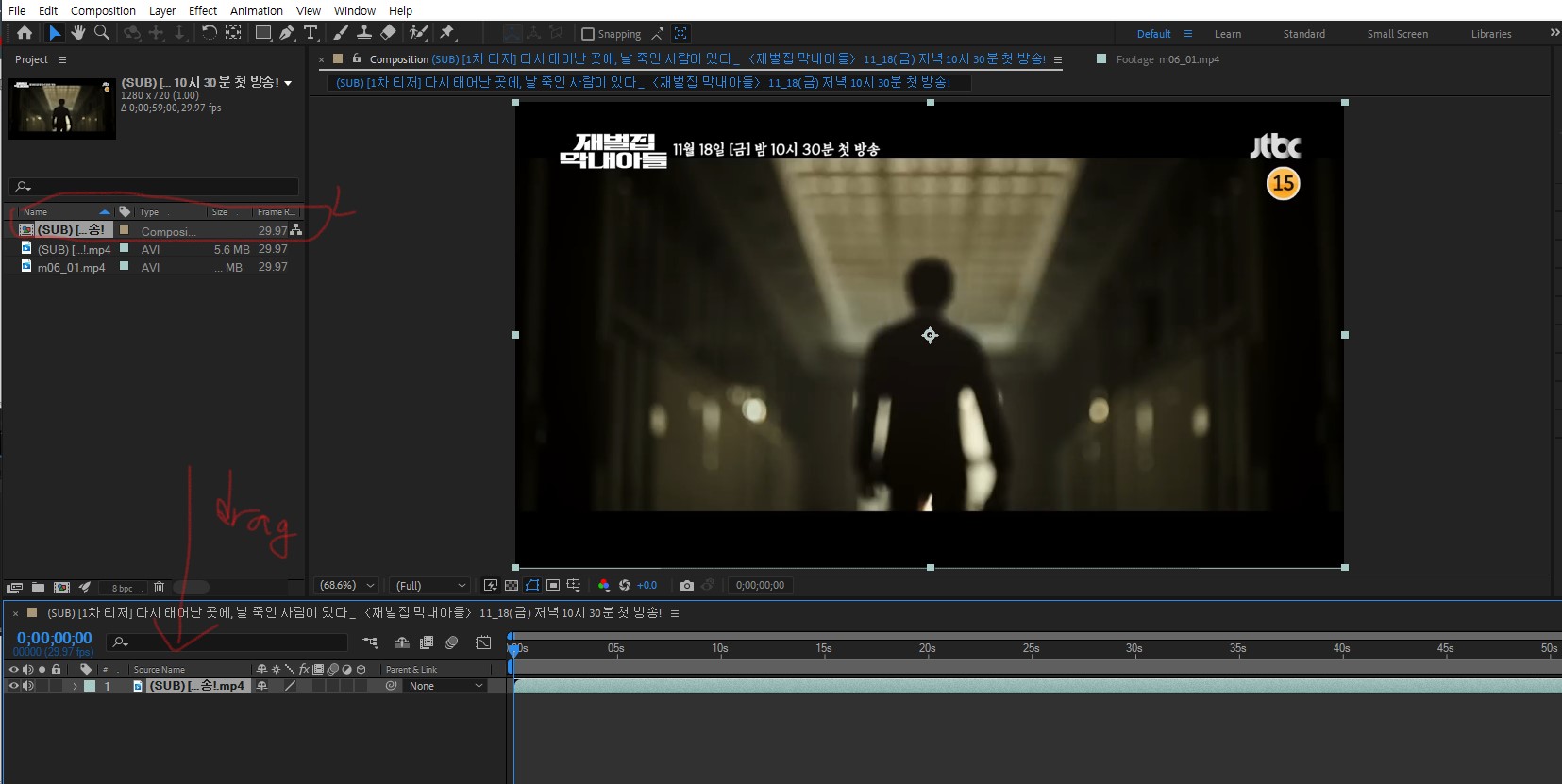Open the Animation menu
The width and height of the screenshot is (1562, 784).
pos(257,10)
